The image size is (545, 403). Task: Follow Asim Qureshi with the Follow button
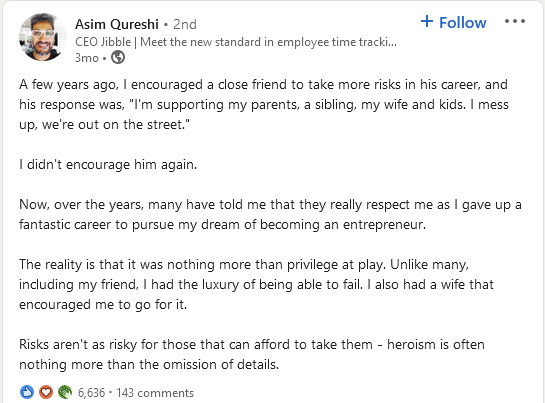point(453,22)
